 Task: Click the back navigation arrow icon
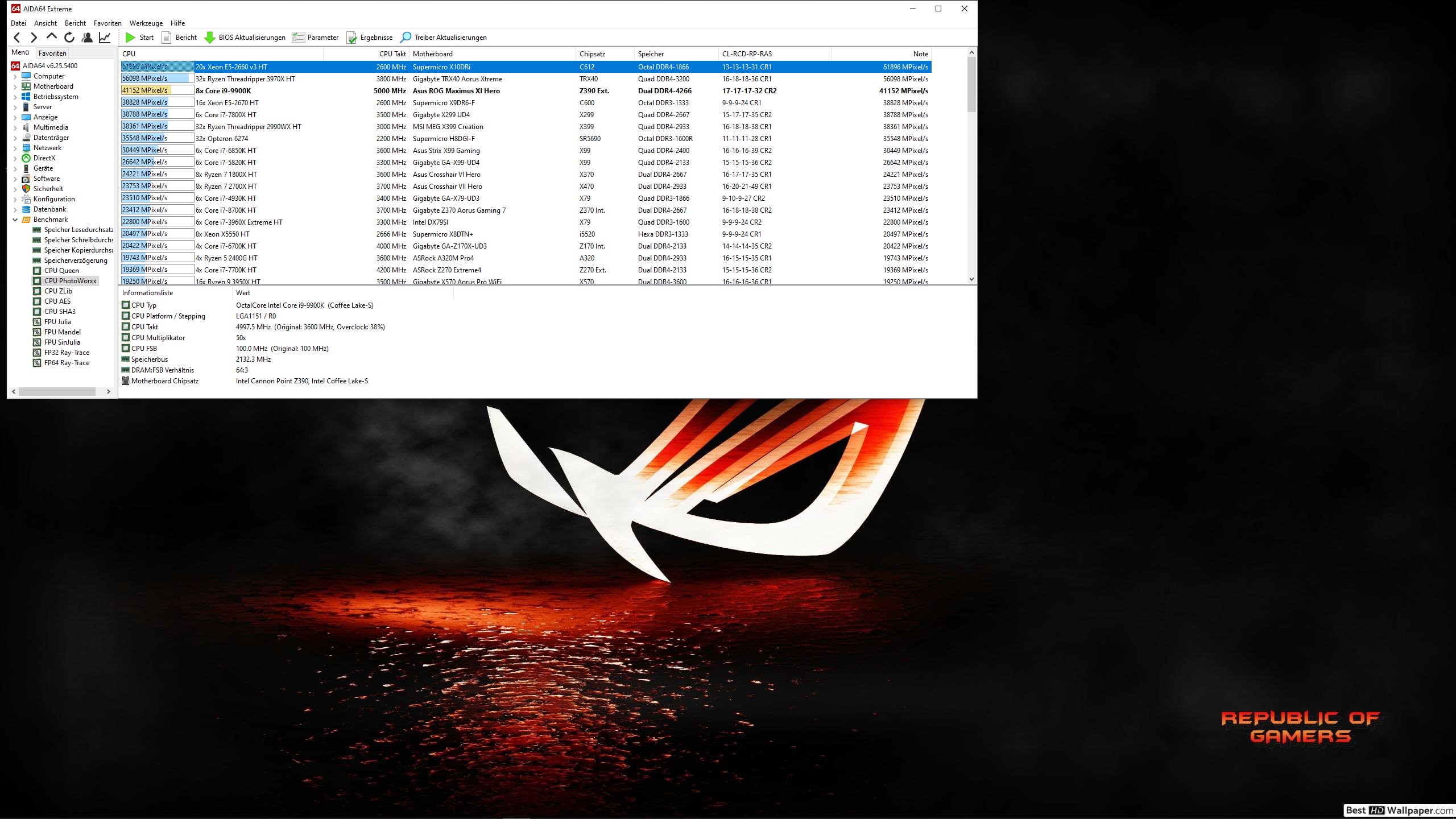16,37
